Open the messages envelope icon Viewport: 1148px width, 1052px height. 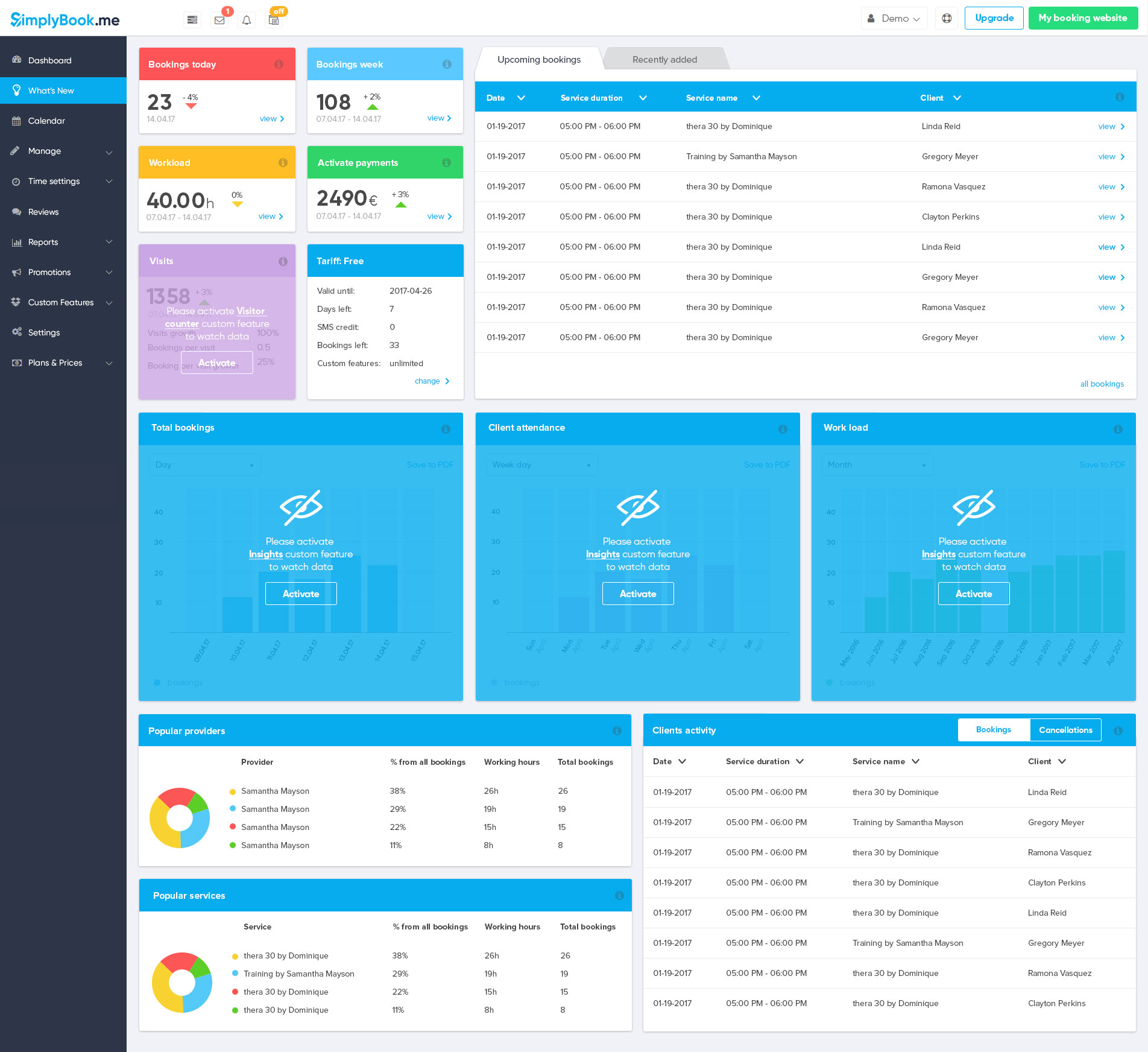(219, 20)
